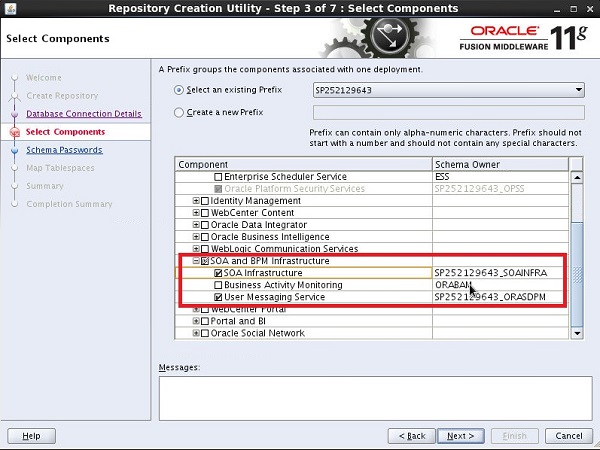Screen dimensions: 600x450
Task: Uncheck the SOA and BPM Infrastructure checkbox
Action: [x=205, y=261]
